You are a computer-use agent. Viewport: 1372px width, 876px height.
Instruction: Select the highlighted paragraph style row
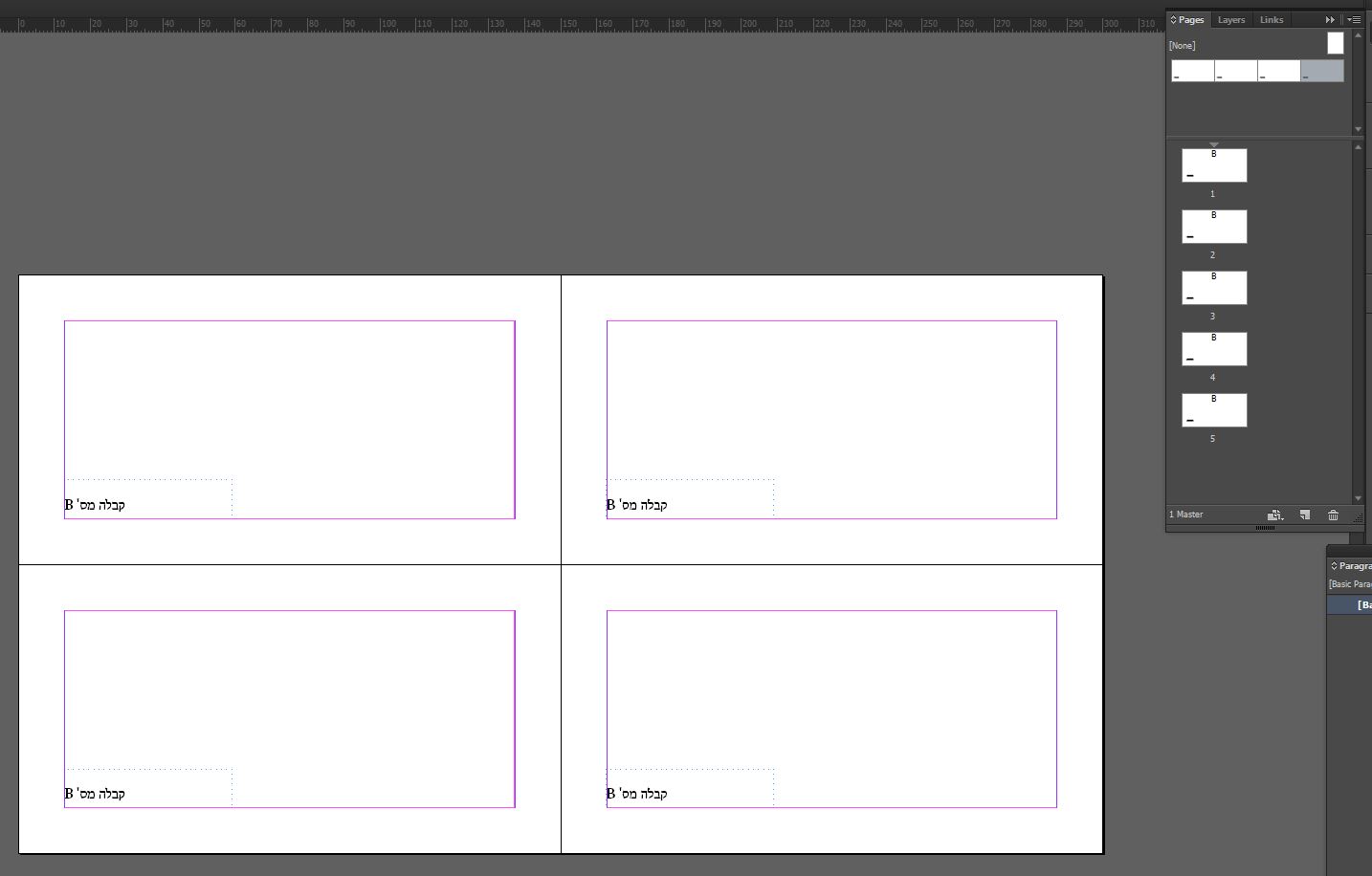point(1349,604)
